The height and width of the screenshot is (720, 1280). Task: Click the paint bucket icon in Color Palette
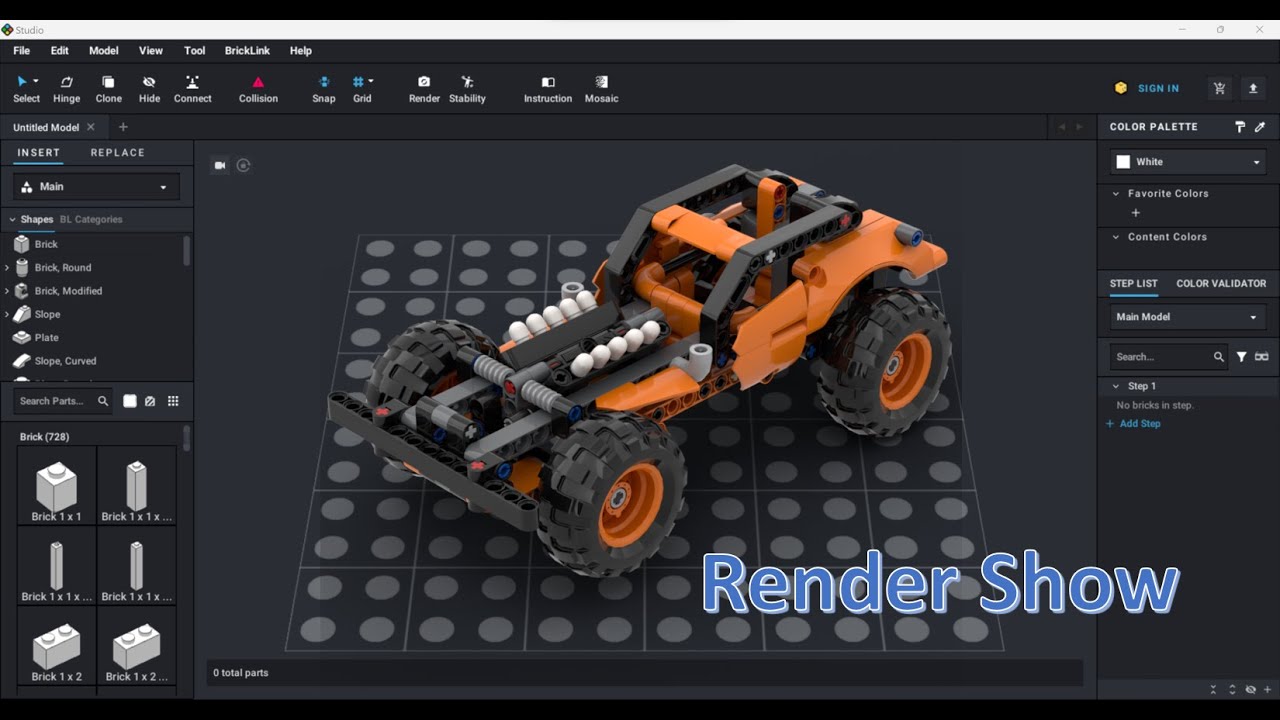pos(1240,127)
